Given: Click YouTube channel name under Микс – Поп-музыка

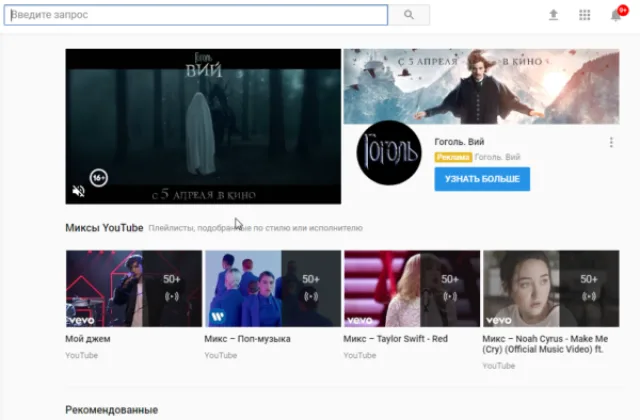Looking at the screenshot, I should tap(221, 356).
